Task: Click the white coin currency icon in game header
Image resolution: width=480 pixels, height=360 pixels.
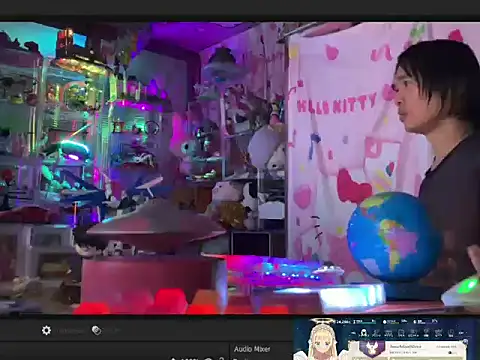Action: [x=385, y=322]
